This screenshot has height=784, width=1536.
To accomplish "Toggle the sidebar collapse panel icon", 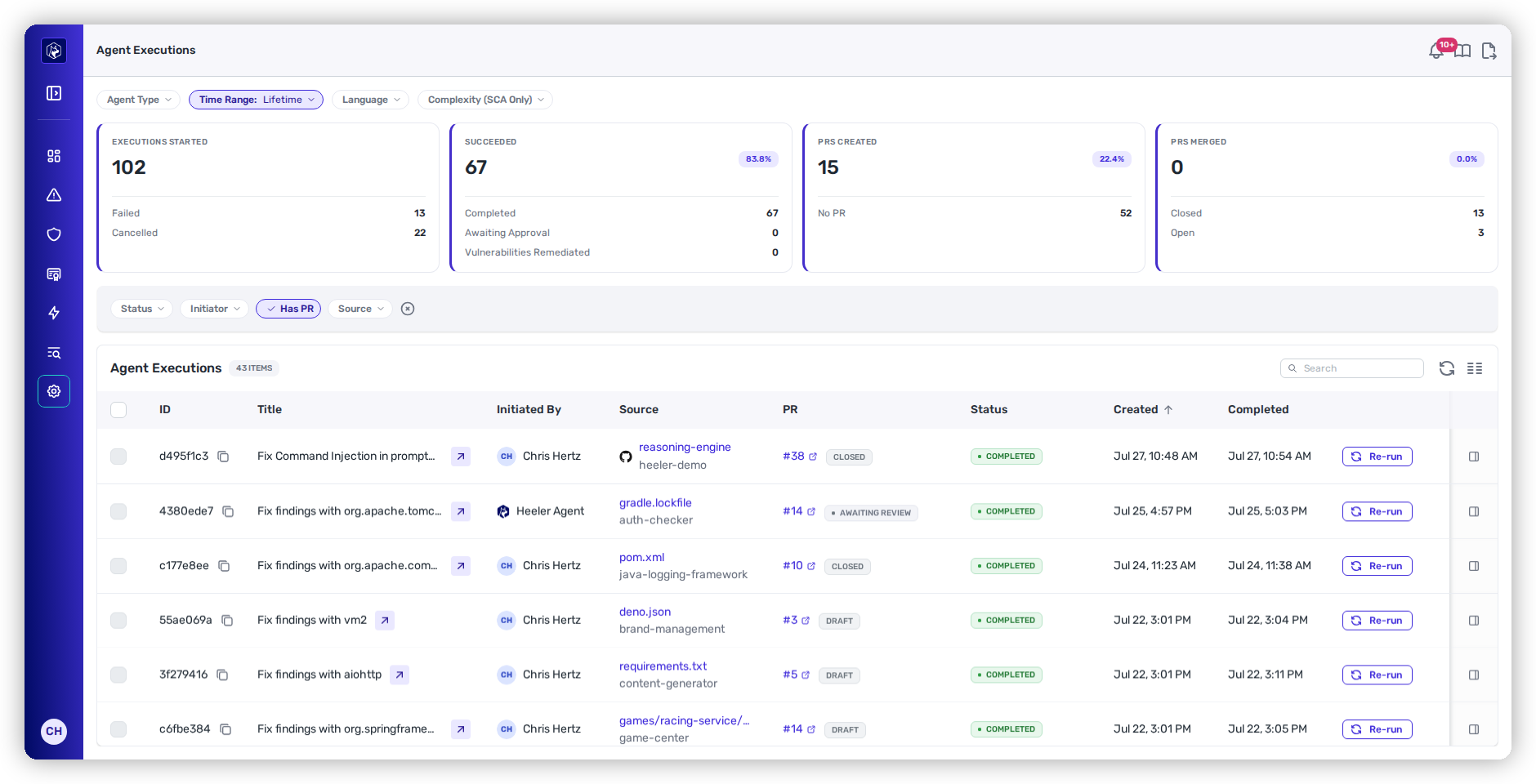I will pyautogui.click(x=54, y=93).
